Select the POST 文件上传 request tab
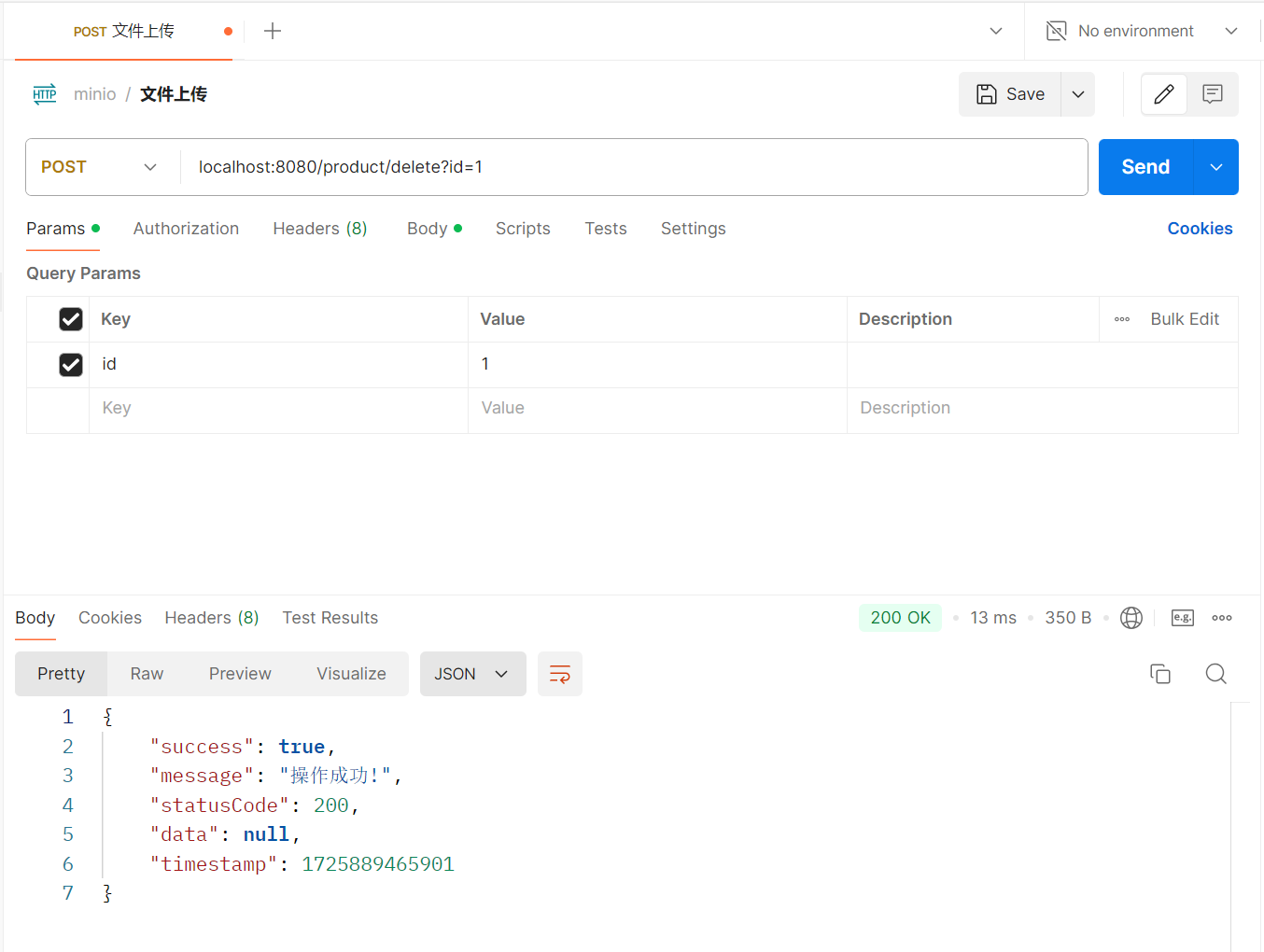Screen dimensions: 1264x952 click(x=124, y=31)
